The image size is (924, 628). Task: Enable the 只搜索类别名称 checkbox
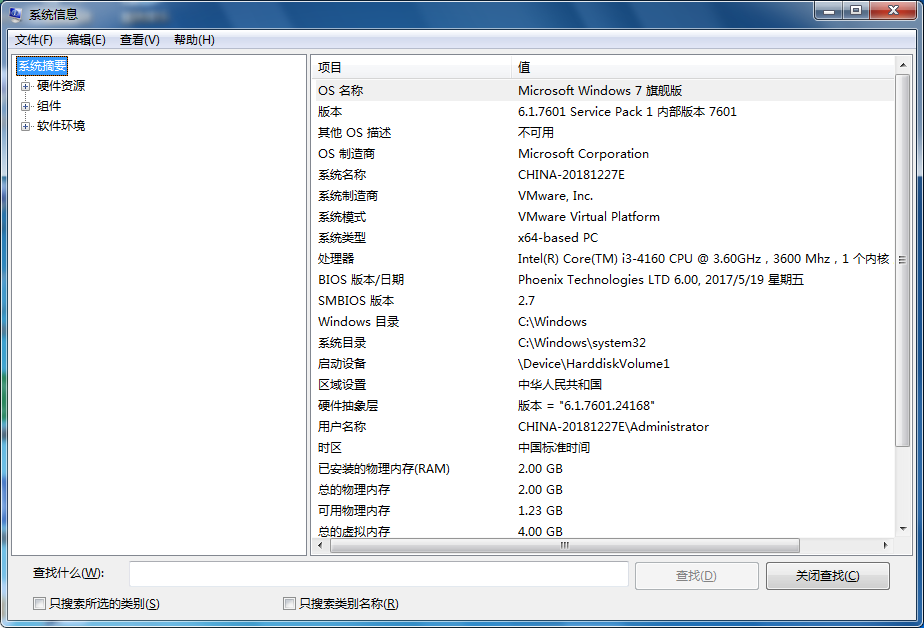click(289, 603)
